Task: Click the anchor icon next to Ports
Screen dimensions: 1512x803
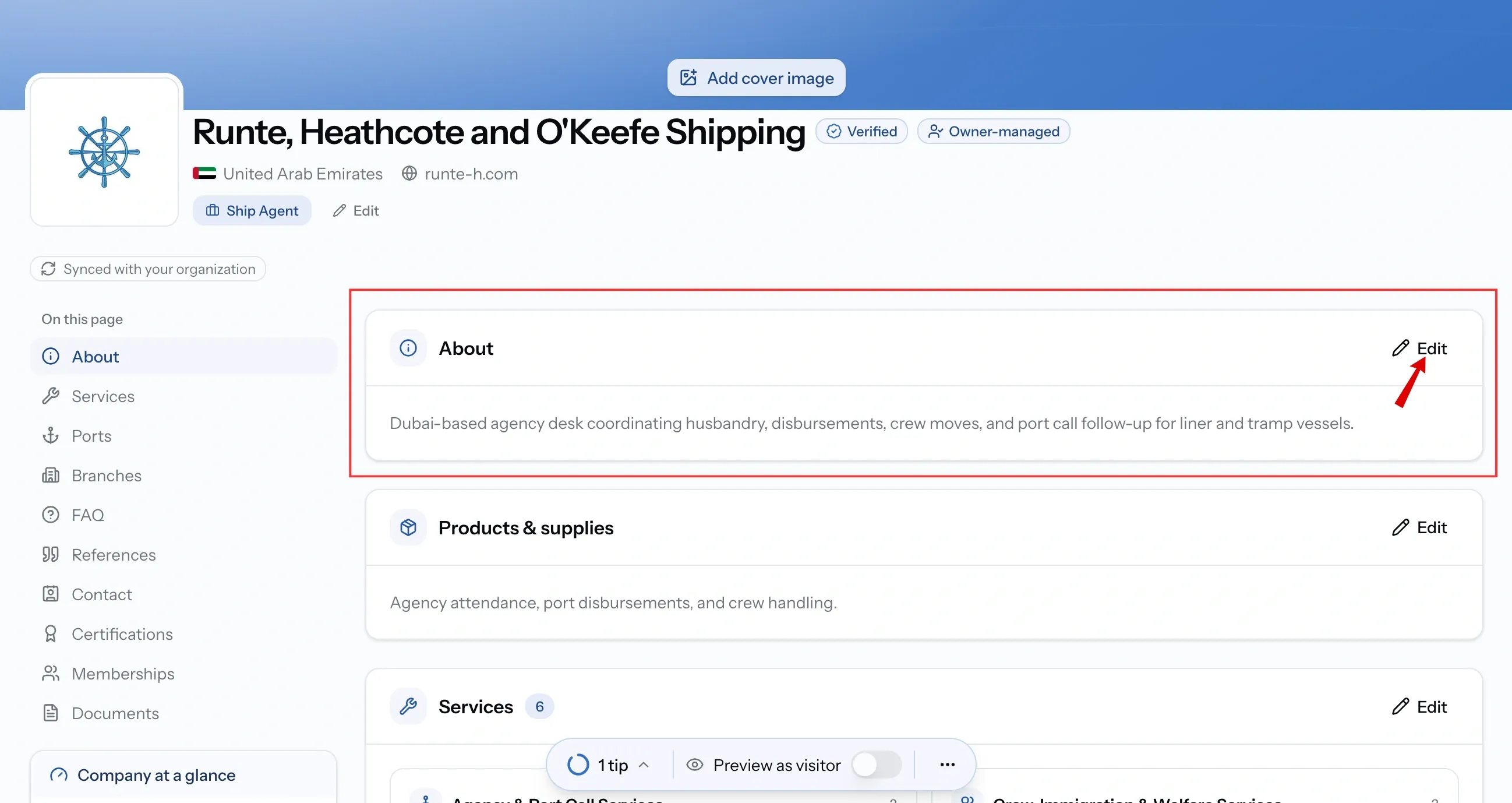Action: pos(51,435)
